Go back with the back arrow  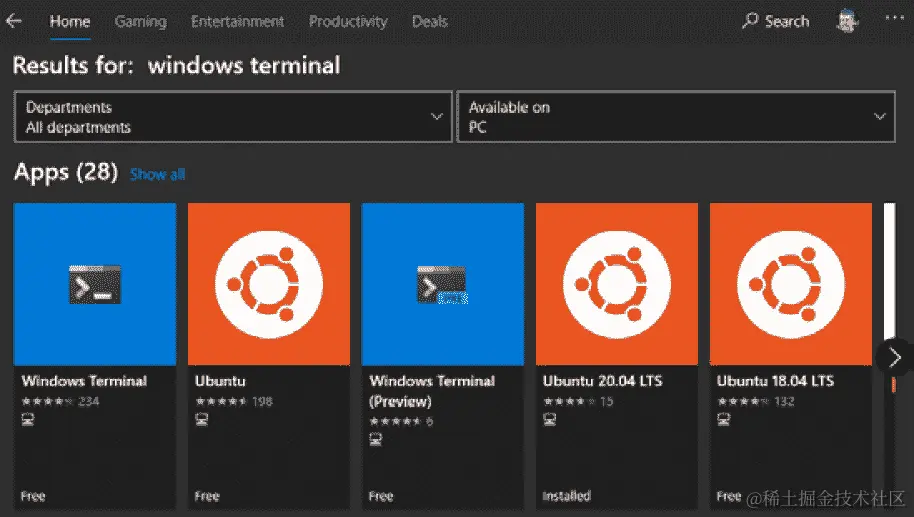click(x=14, y=22)
